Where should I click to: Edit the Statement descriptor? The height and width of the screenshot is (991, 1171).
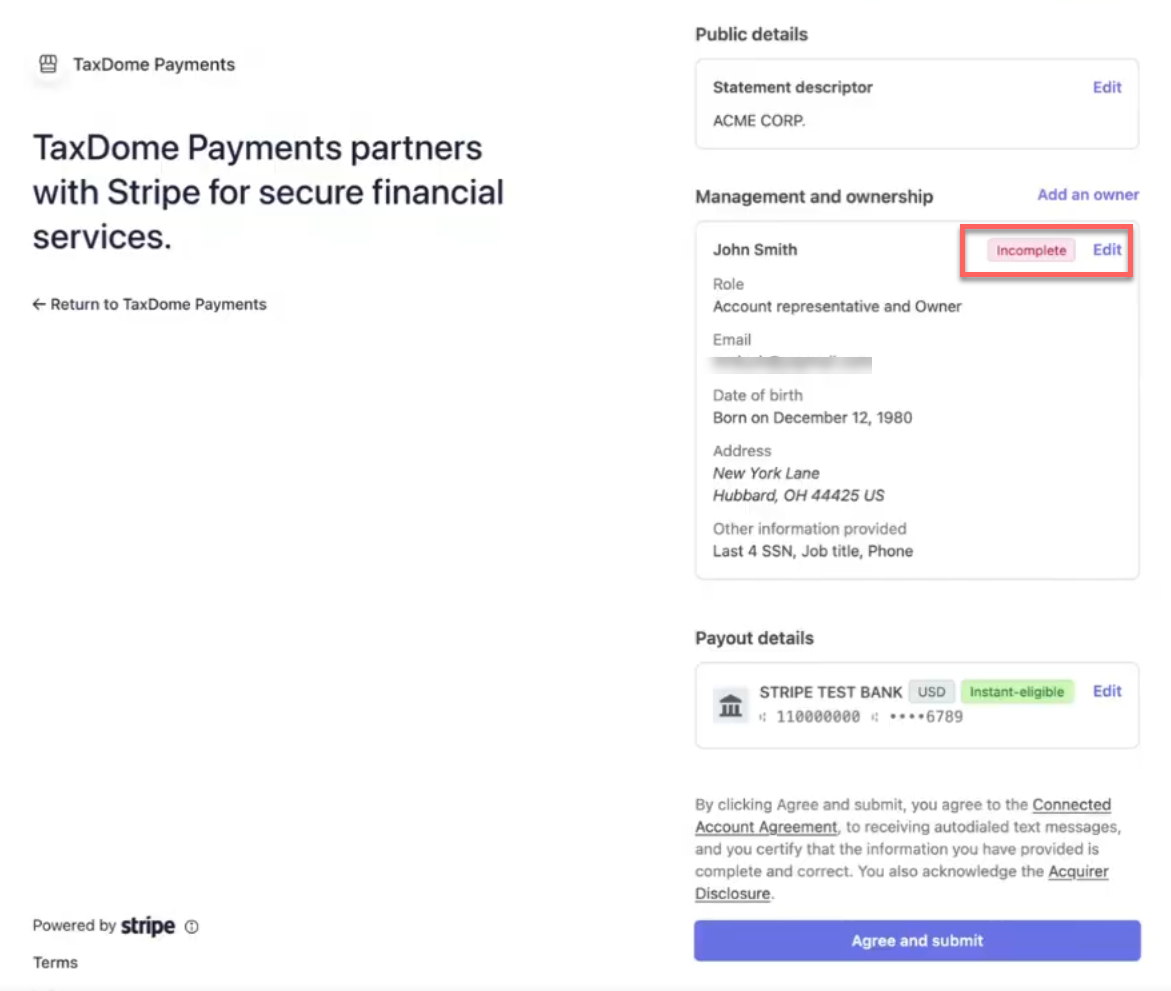click(1107, 87)
